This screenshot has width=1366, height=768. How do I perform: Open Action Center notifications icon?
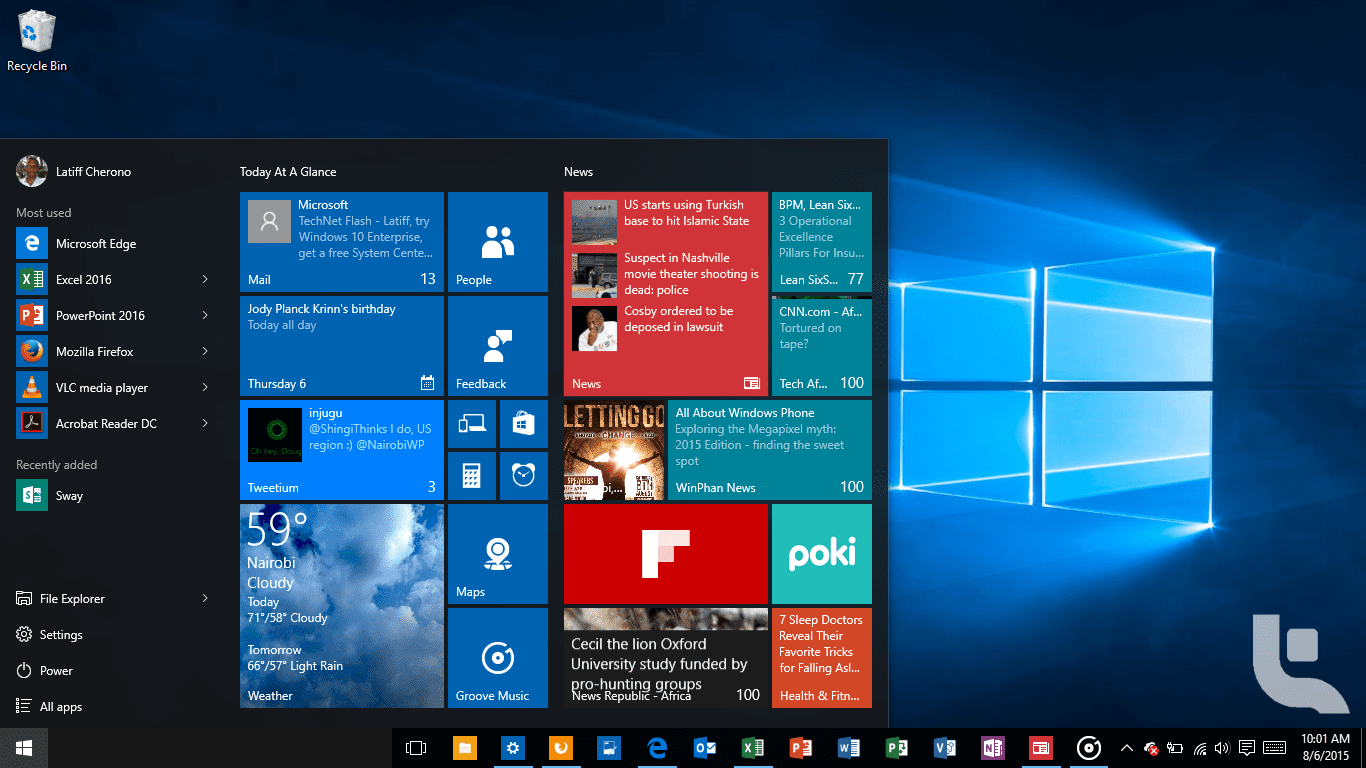(1247, 748)
